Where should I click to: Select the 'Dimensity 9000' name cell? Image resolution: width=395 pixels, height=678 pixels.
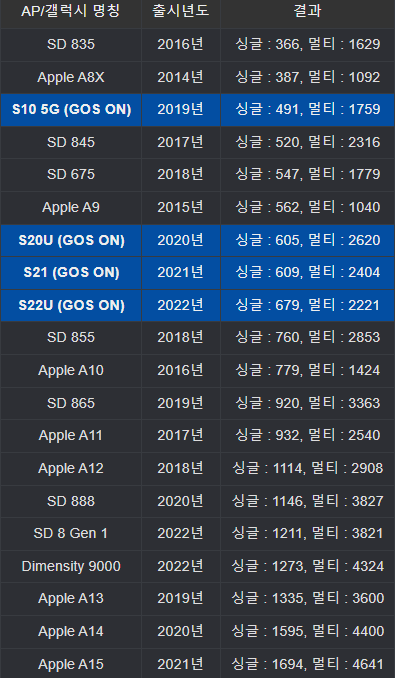point(71,566)
